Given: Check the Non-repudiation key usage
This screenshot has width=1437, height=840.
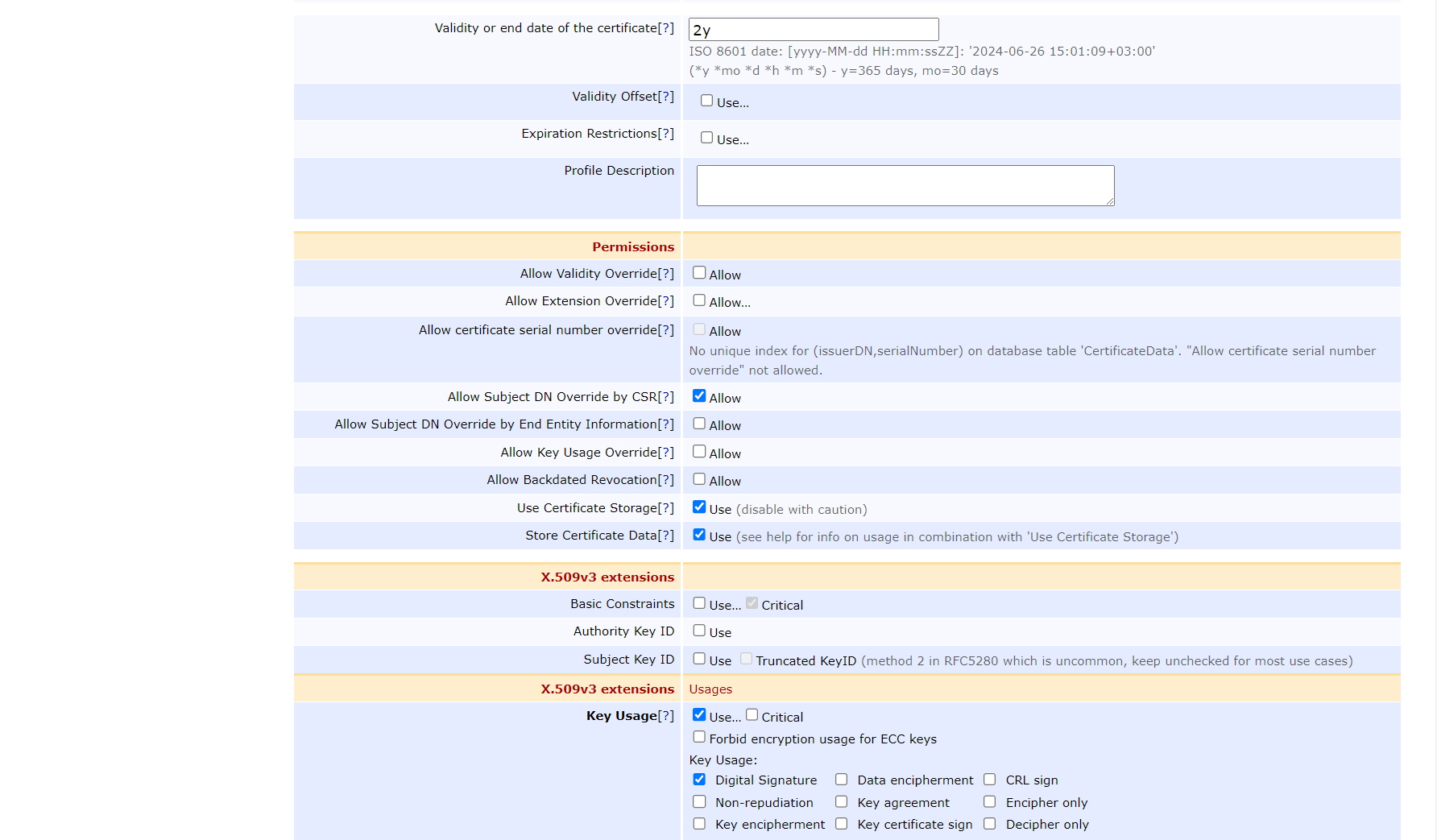Looking at the screenshot, I should (x=699, y=802).
